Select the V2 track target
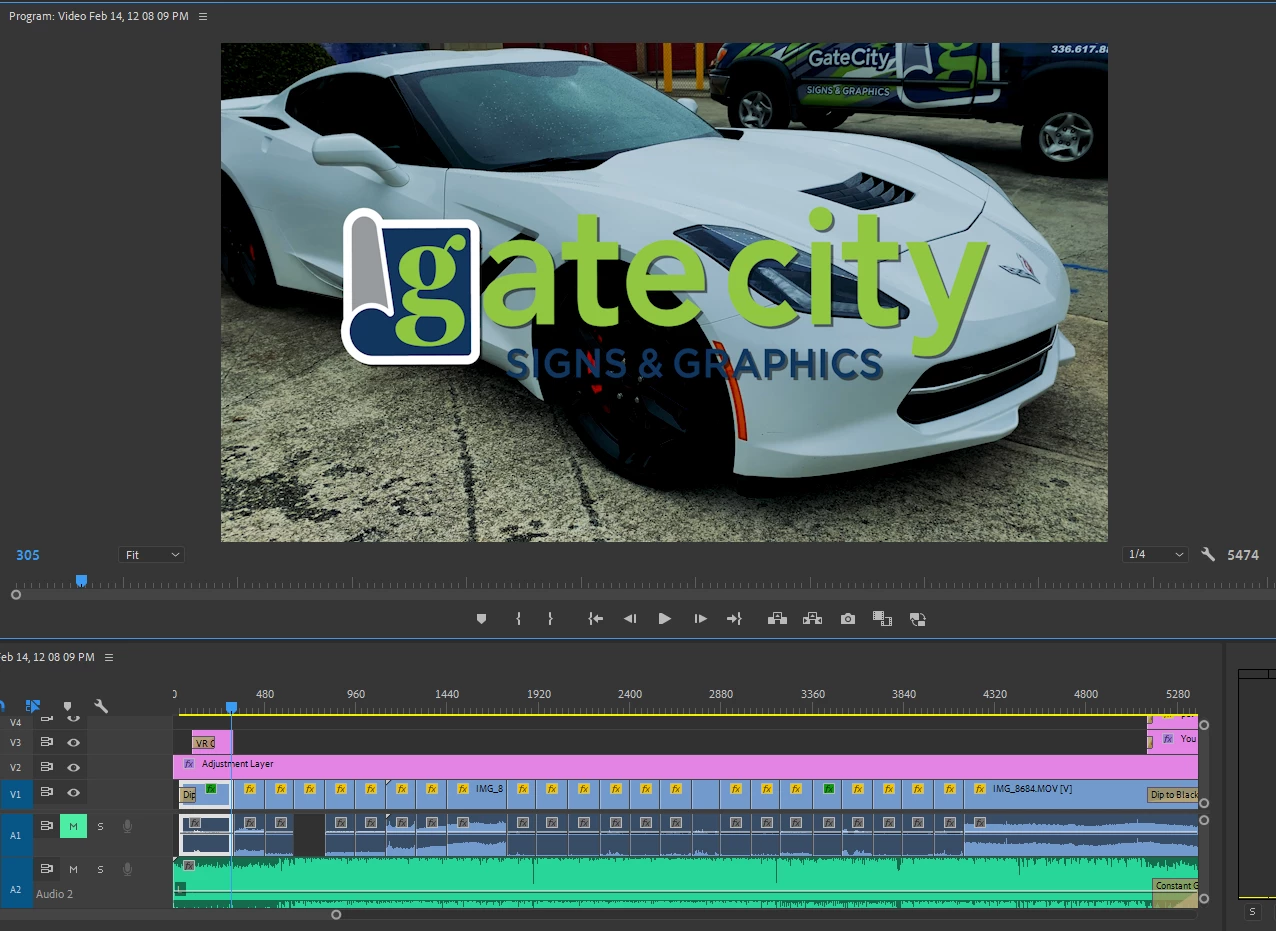The height and width of the screenshot is (931, 1276). click(x=15, y=767)
